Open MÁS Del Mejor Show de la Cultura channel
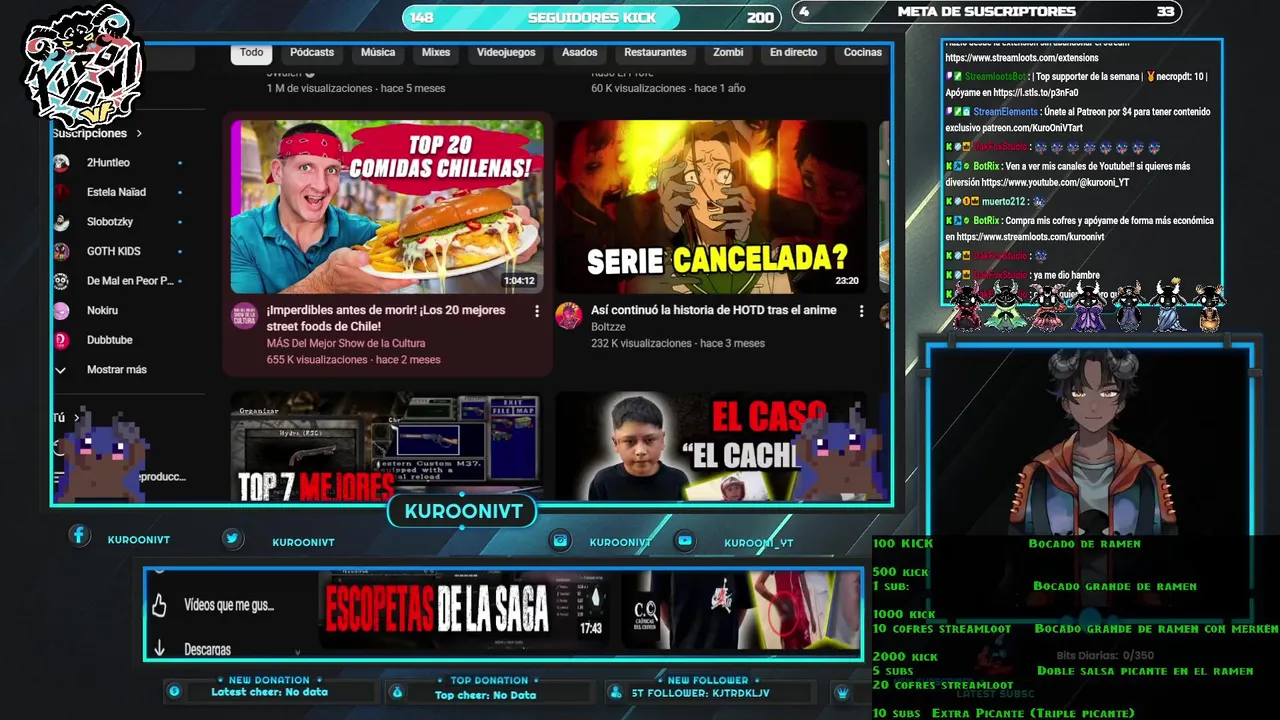 [x=346, y=343]
